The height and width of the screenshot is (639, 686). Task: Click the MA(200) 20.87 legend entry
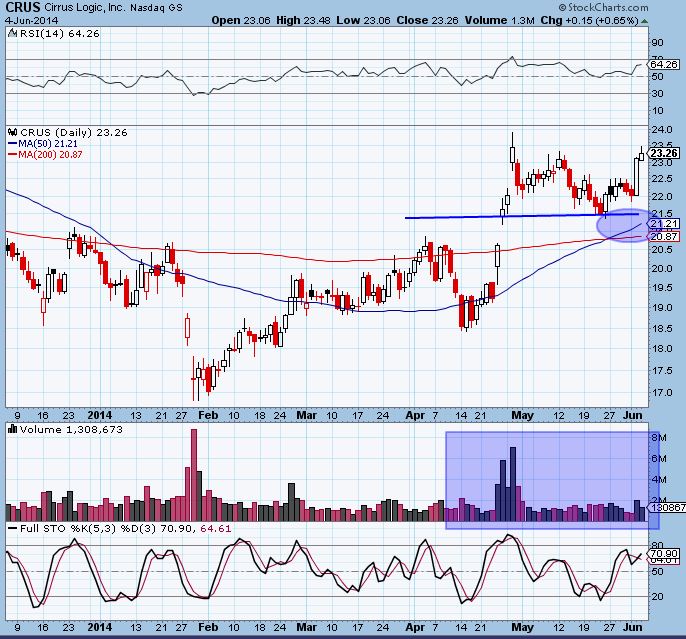coord(45,154)
